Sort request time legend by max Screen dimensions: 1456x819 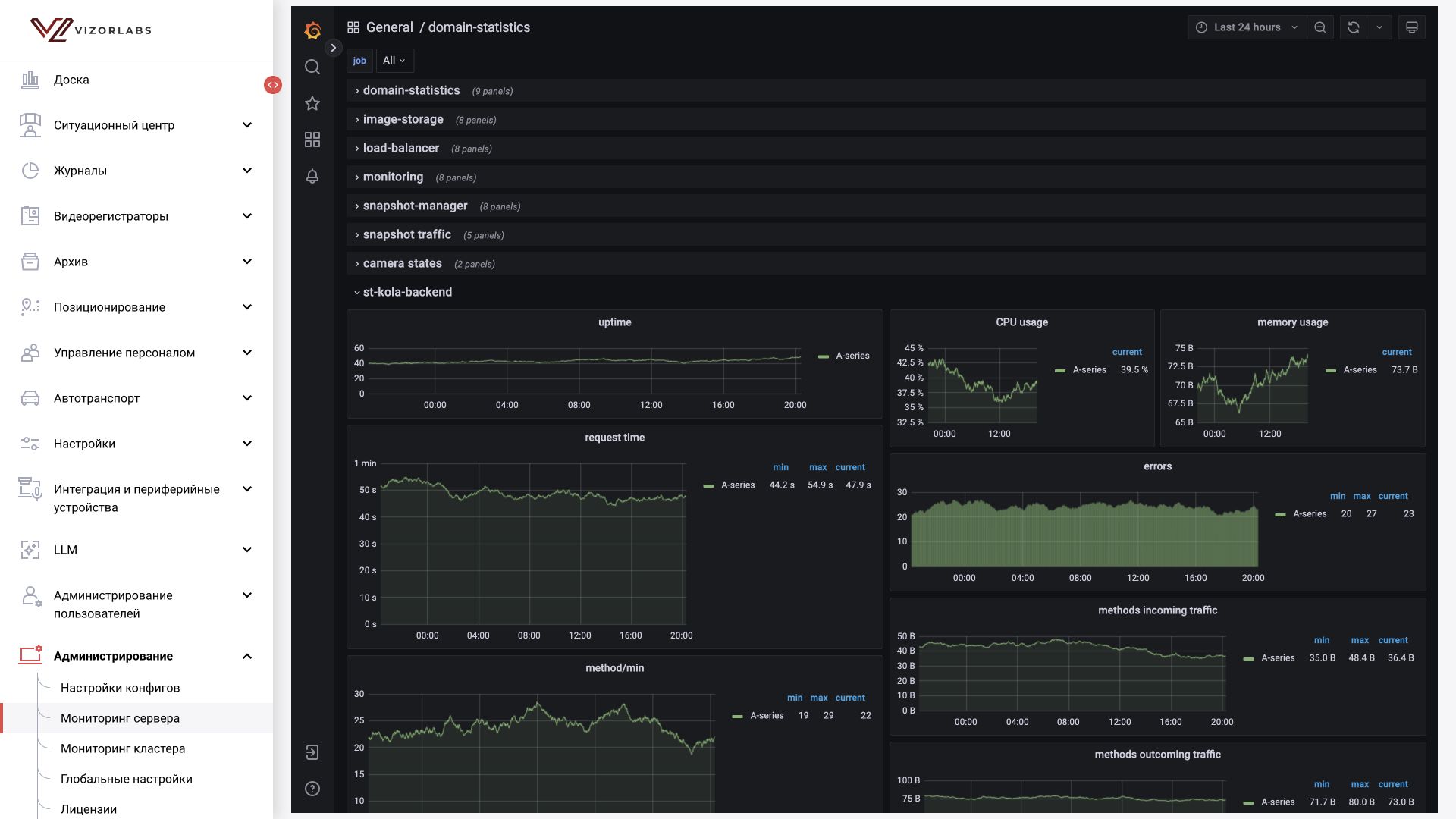pyautogui.click(x=817, y=467)
